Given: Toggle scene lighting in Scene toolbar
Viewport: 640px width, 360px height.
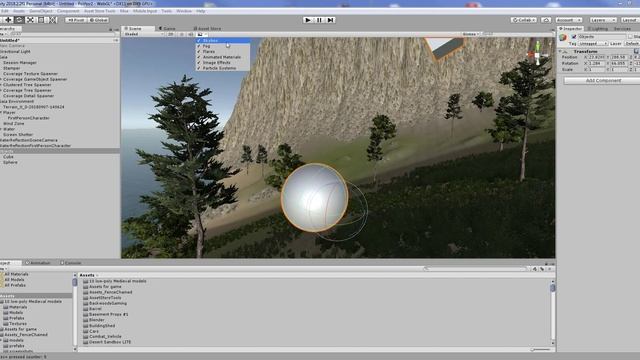Looking at the screenshot, I should (182, 34).
